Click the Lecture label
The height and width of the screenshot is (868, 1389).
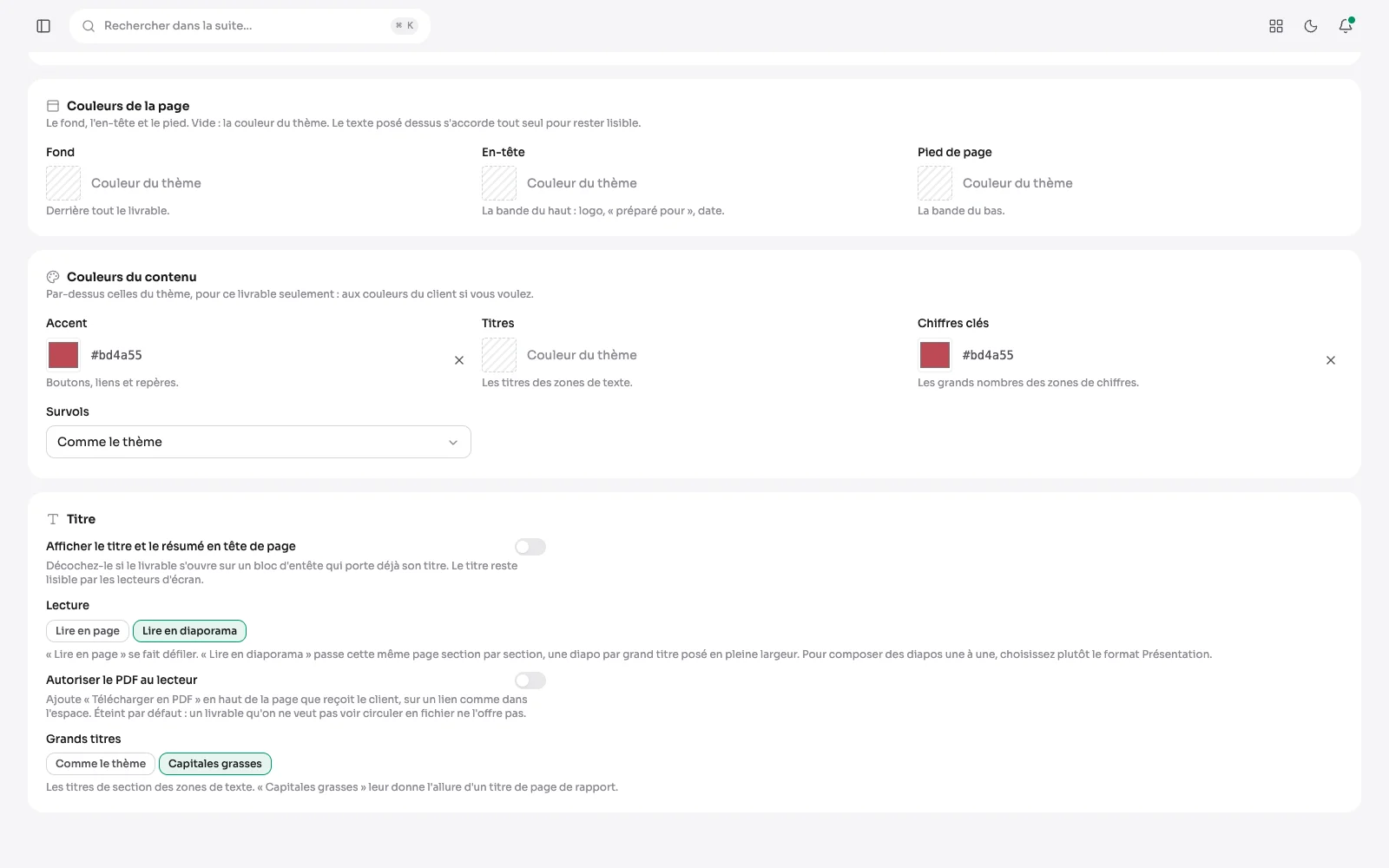click(x=68, y=605)
